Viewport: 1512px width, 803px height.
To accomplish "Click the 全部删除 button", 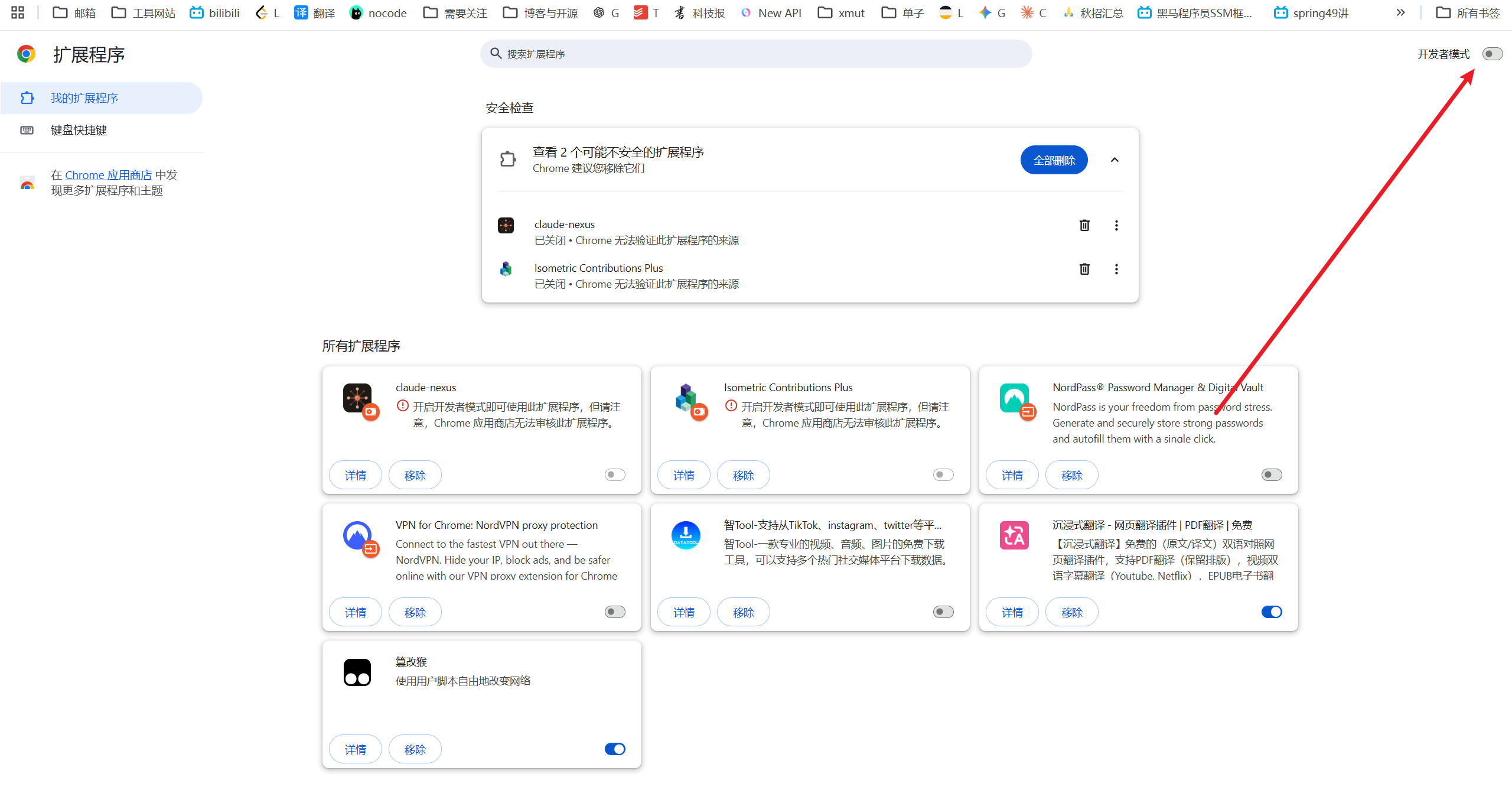I will coord(1054,160).
